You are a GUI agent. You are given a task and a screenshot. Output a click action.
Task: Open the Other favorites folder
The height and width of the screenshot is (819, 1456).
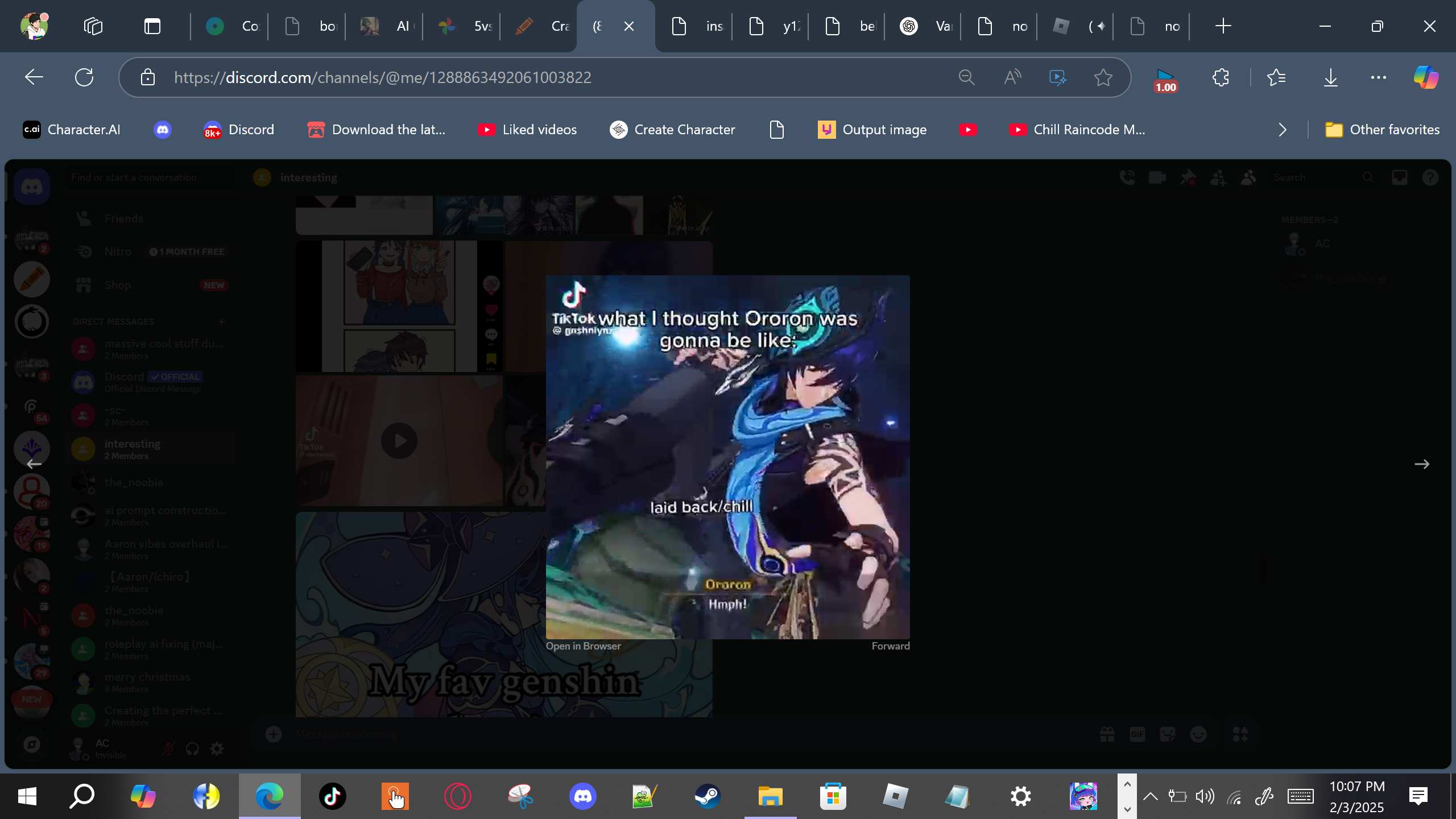[x=1382, y=130]
